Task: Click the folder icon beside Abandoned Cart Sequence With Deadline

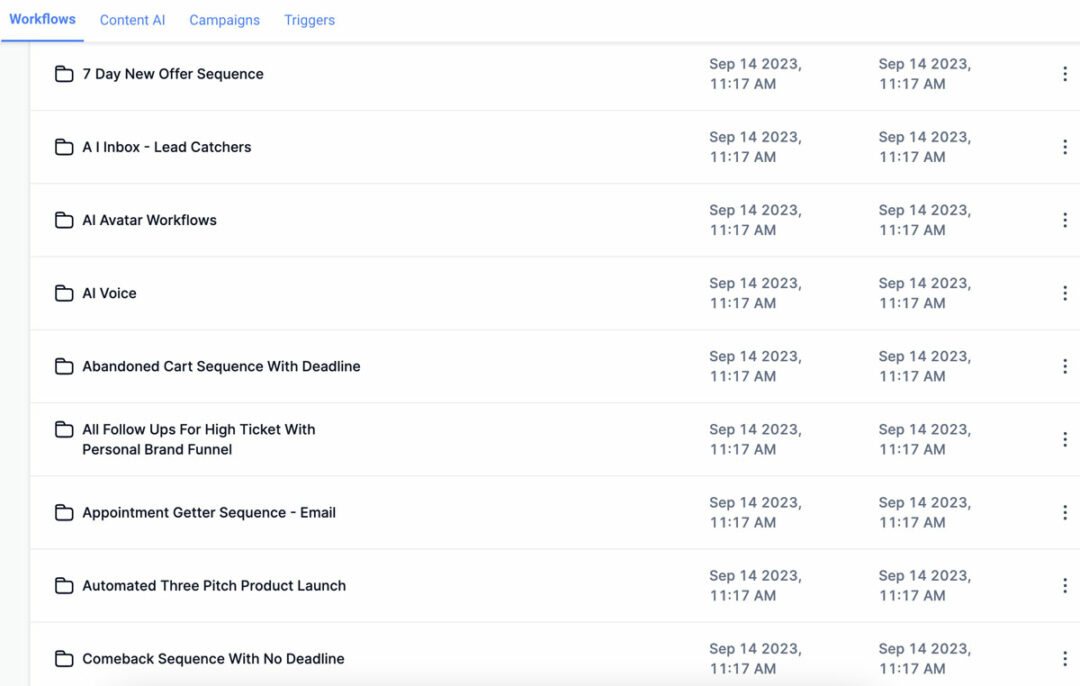Action: [x=63, y=366]
